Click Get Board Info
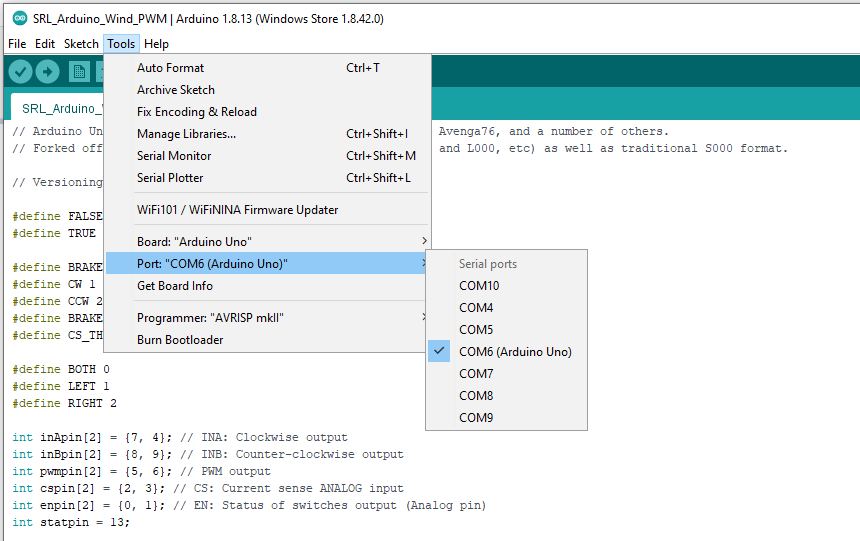860x541 pixels. coord(267,286)
